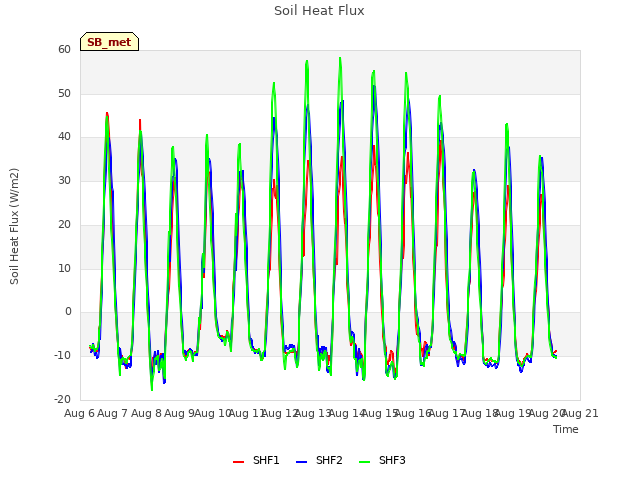
Task: Toggle the SHF3 legend entry
Action: point(382,461)
